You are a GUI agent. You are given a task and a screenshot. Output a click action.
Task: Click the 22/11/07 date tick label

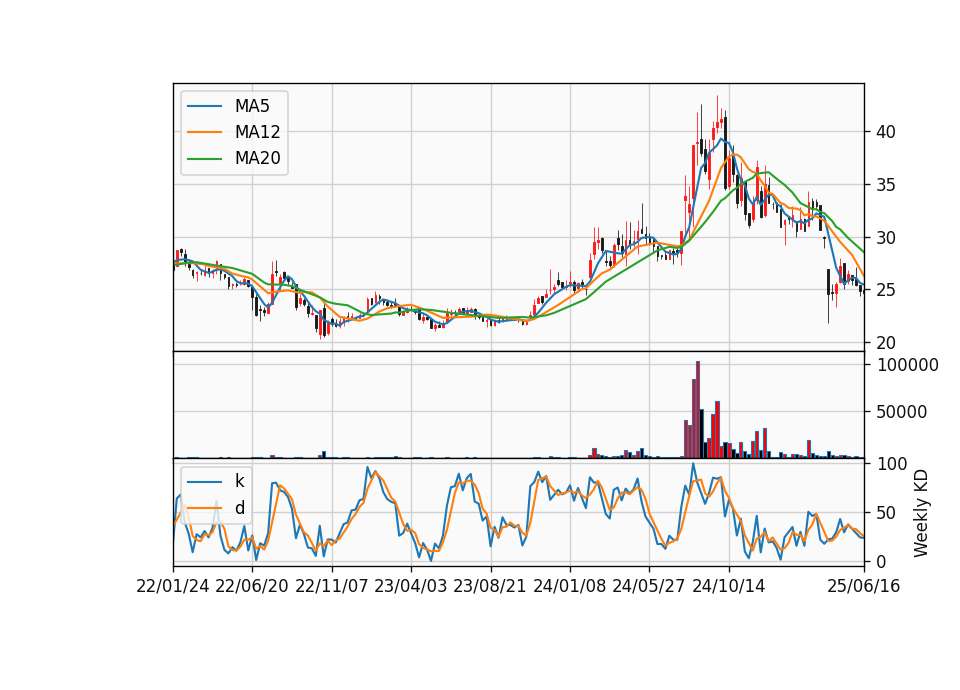[x=332, y=587]
